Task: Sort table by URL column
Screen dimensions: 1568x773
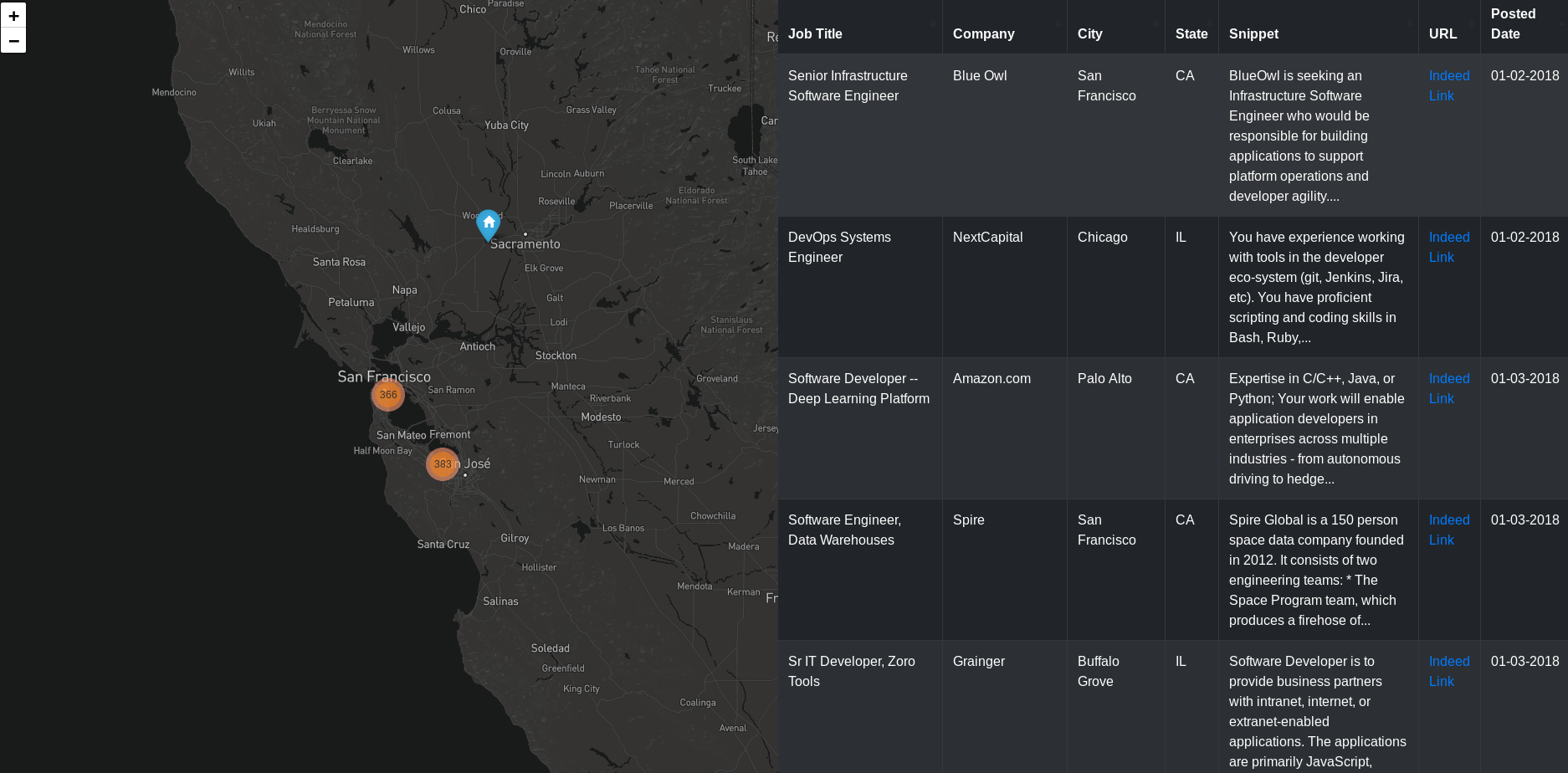Action: (x=1449, y=27)
